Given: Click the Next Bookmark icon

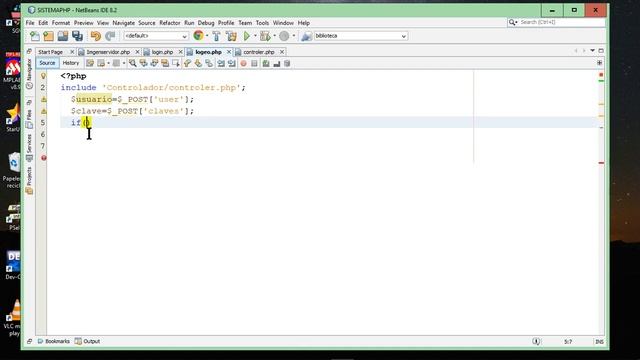Looking at the screenshot, I should point(198,63).
